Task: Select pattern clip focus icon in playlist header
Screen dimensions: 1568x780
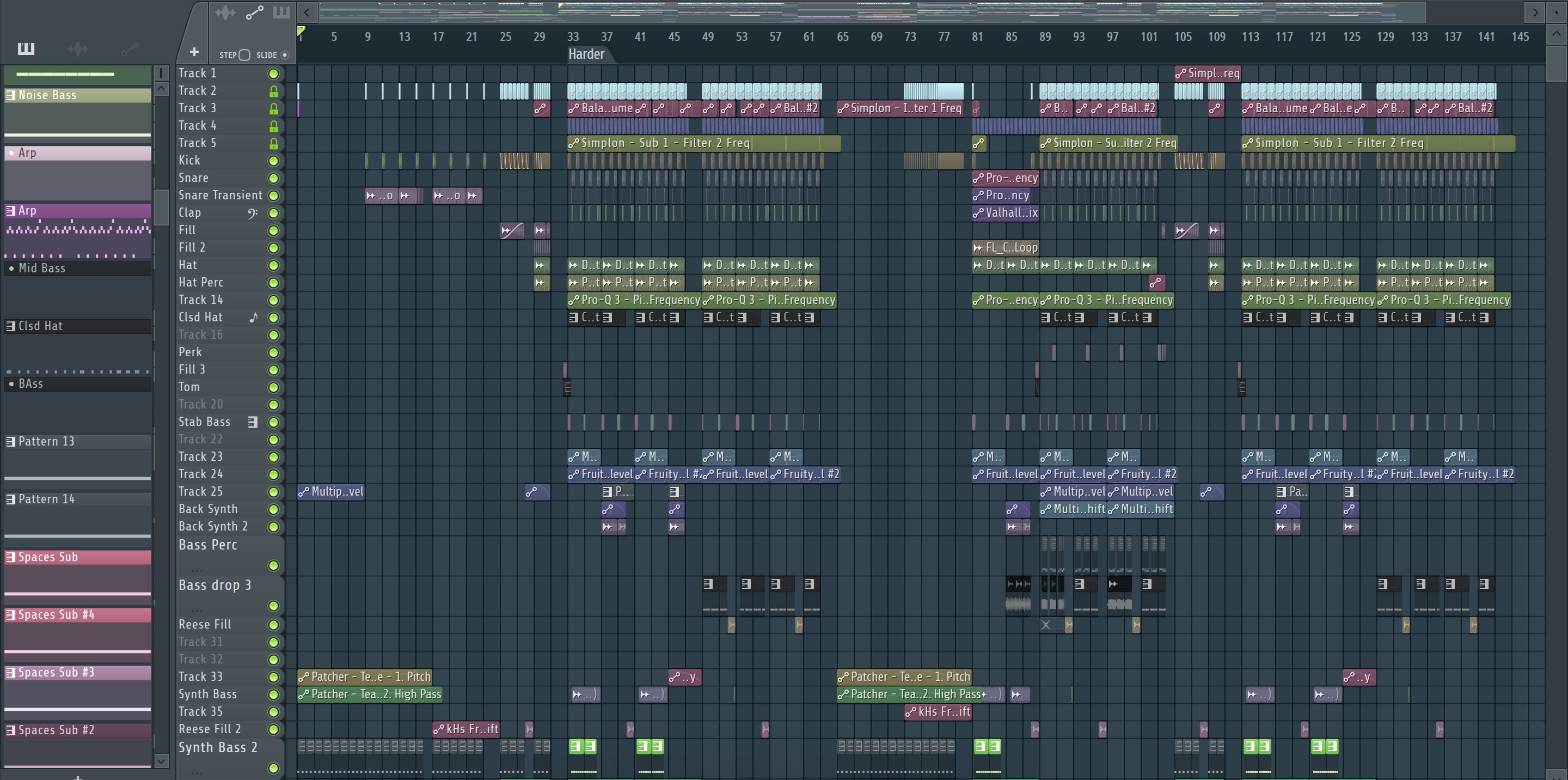Action: pos(281,12)
